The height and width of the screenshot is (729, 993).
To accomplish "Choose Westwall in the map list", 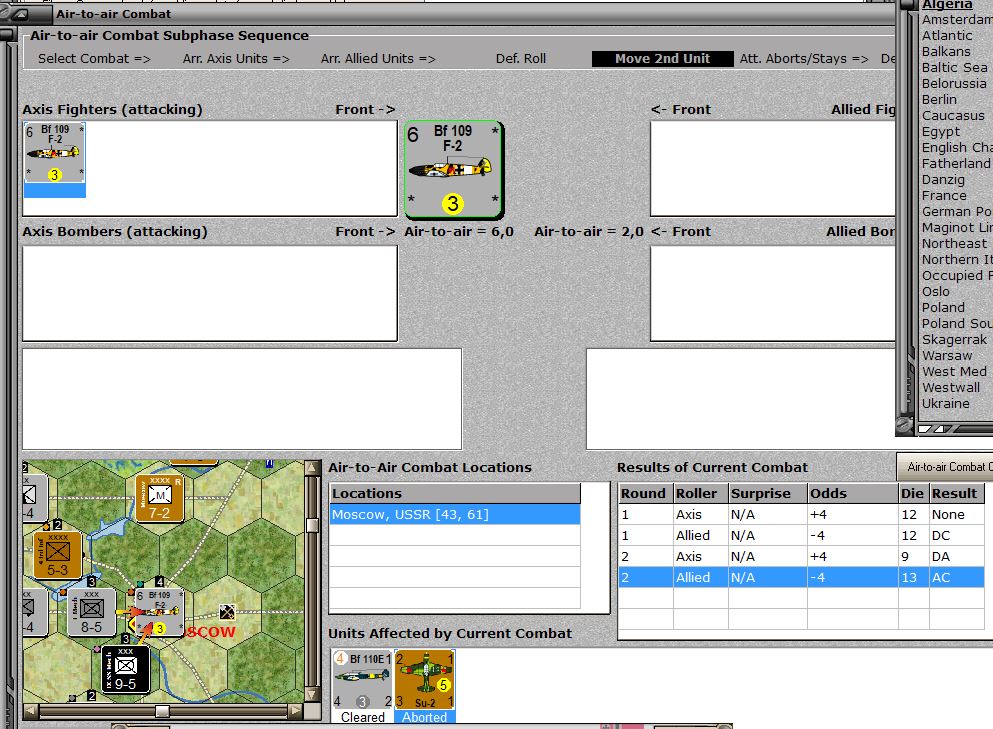I will 951,387.
